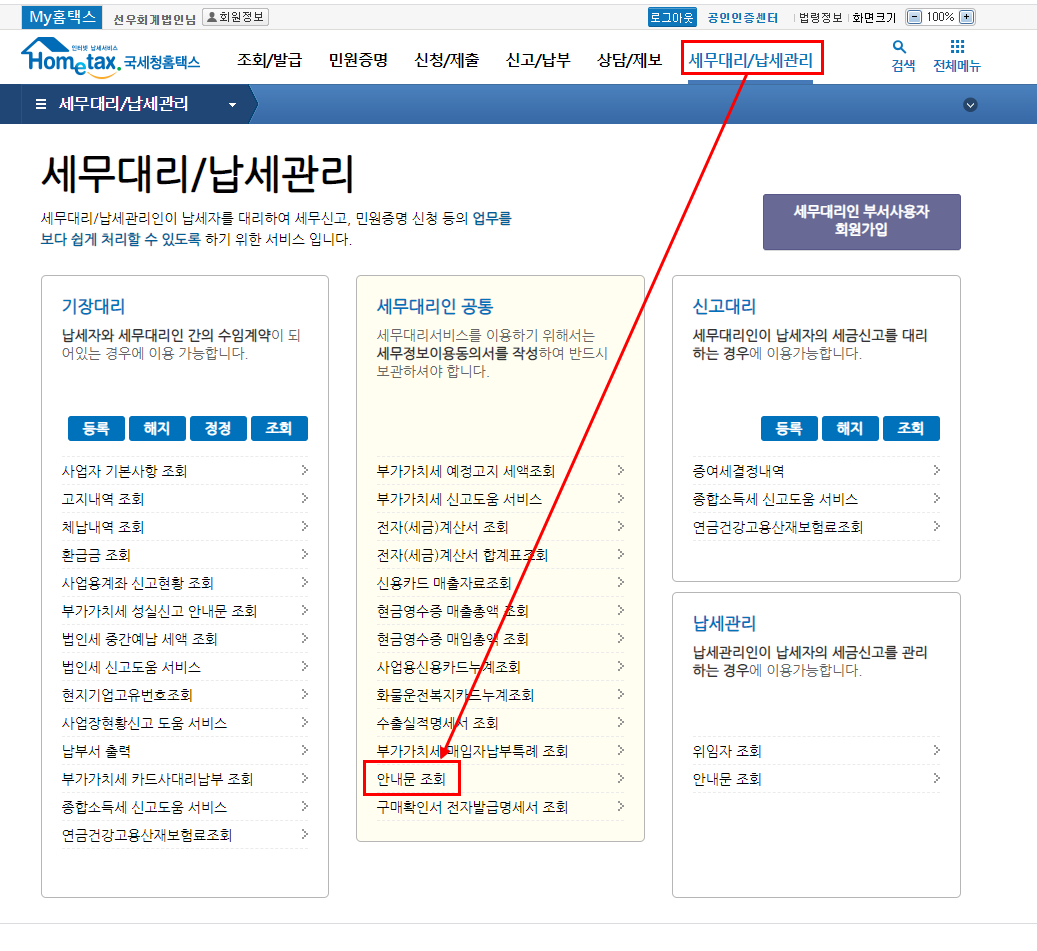Image resolution: width=1037 pixels, height=951 pixels.
Task: Open 법인세 중간예납 세액 조회 link
Action: pos(140,639)
